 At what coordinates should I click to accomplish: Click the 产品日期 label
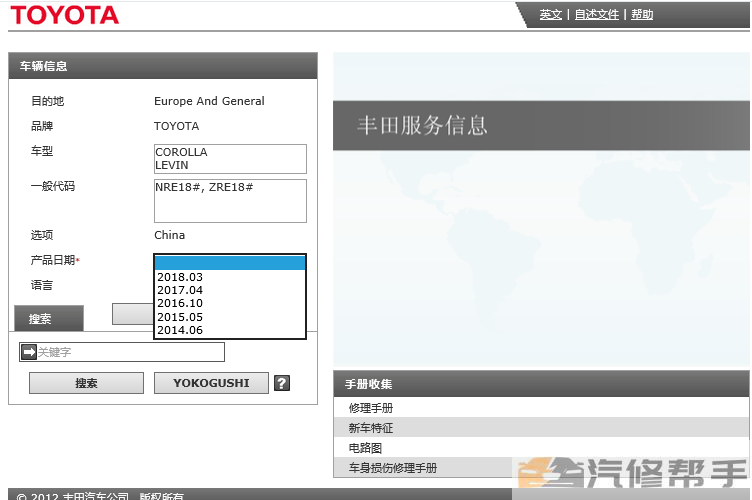click(55, 260)
